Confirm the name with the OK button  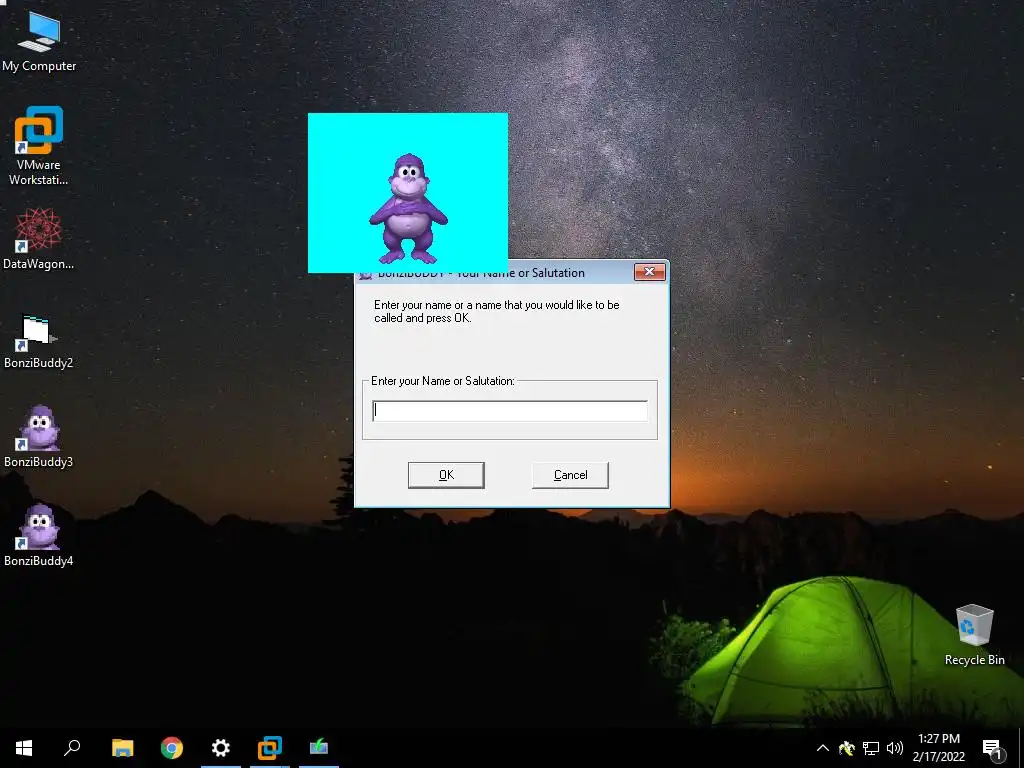pyautogui.click(x=446, y=475)
